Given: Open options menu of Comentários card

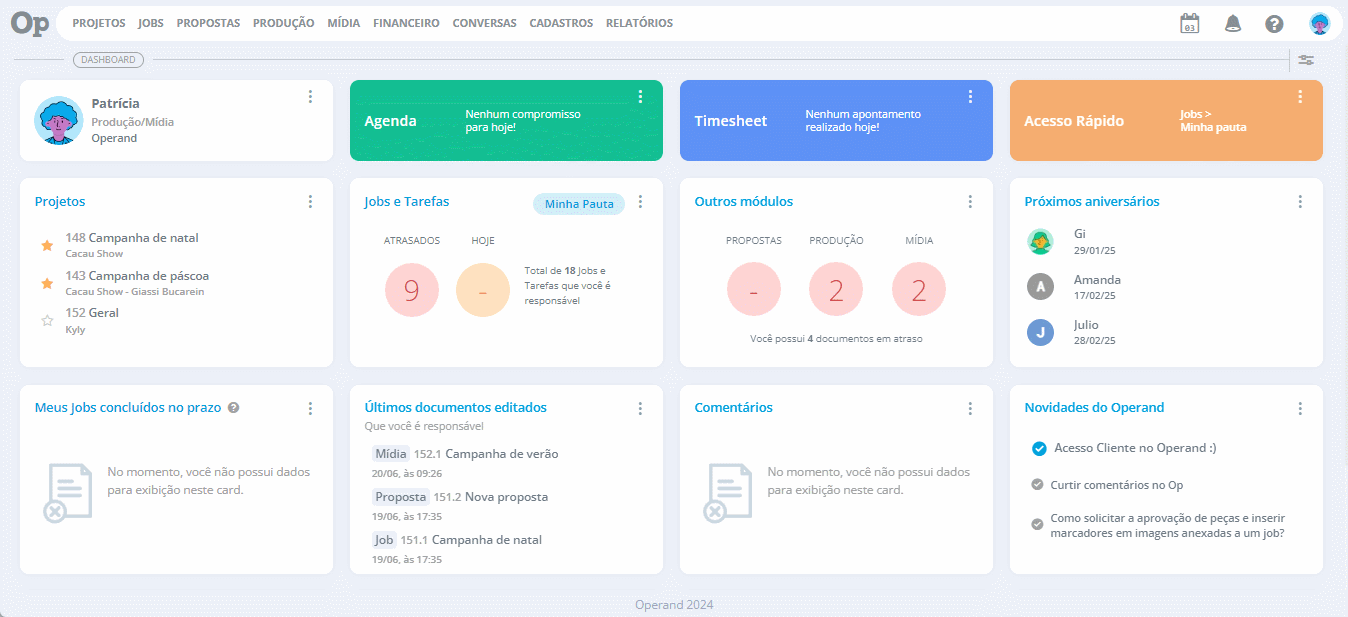Looking at the screenshot, I should [970, 409].
